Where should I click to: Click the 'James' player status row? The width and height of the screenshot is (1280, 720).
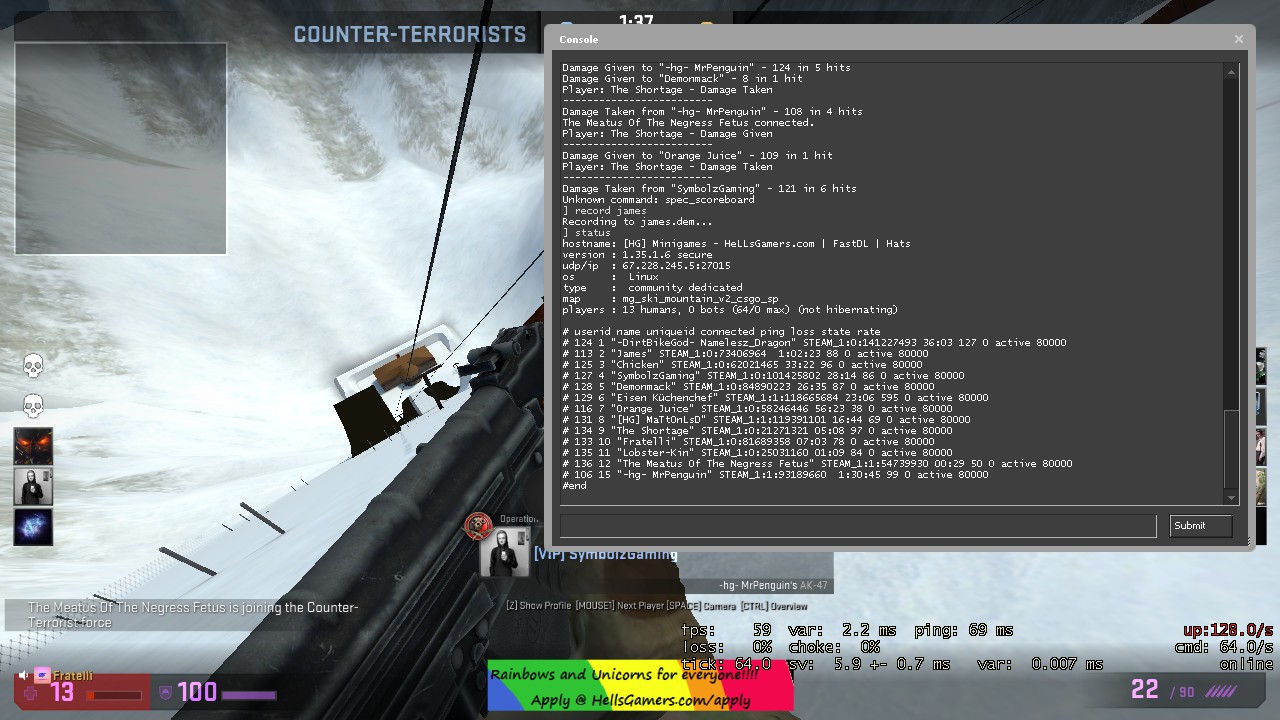(745, 354)
